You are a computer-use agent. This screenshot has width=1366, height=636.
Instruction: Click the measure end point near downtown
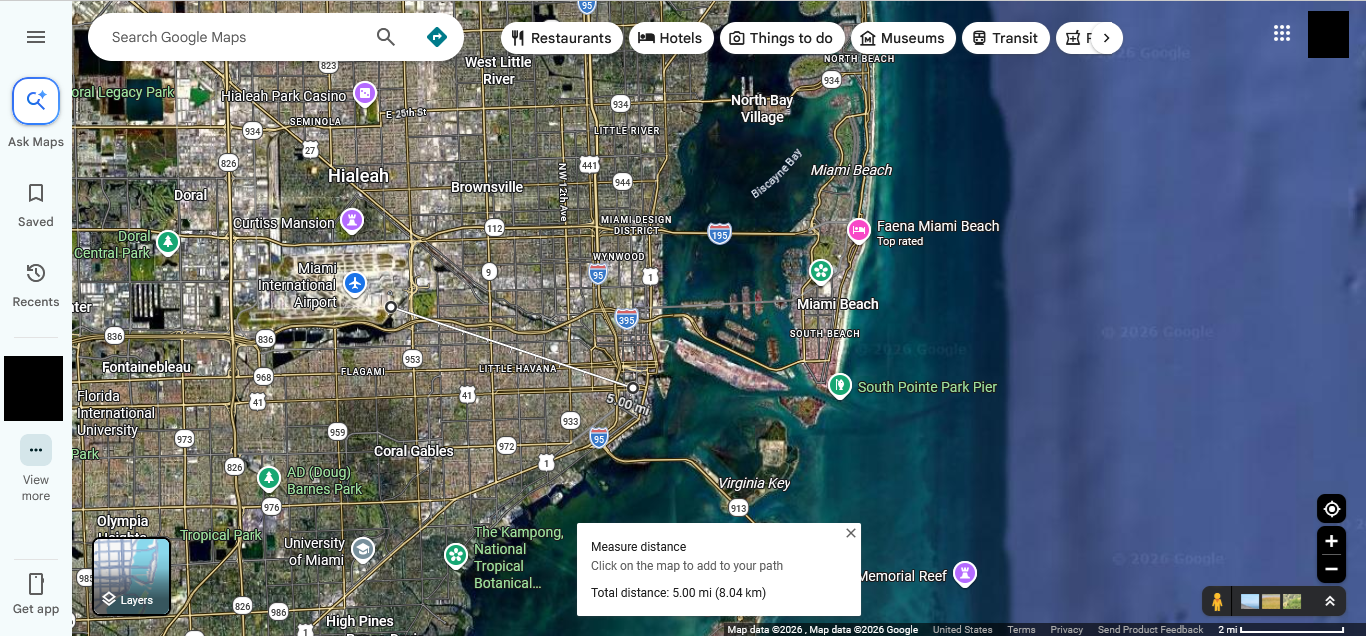click(632, 387)
